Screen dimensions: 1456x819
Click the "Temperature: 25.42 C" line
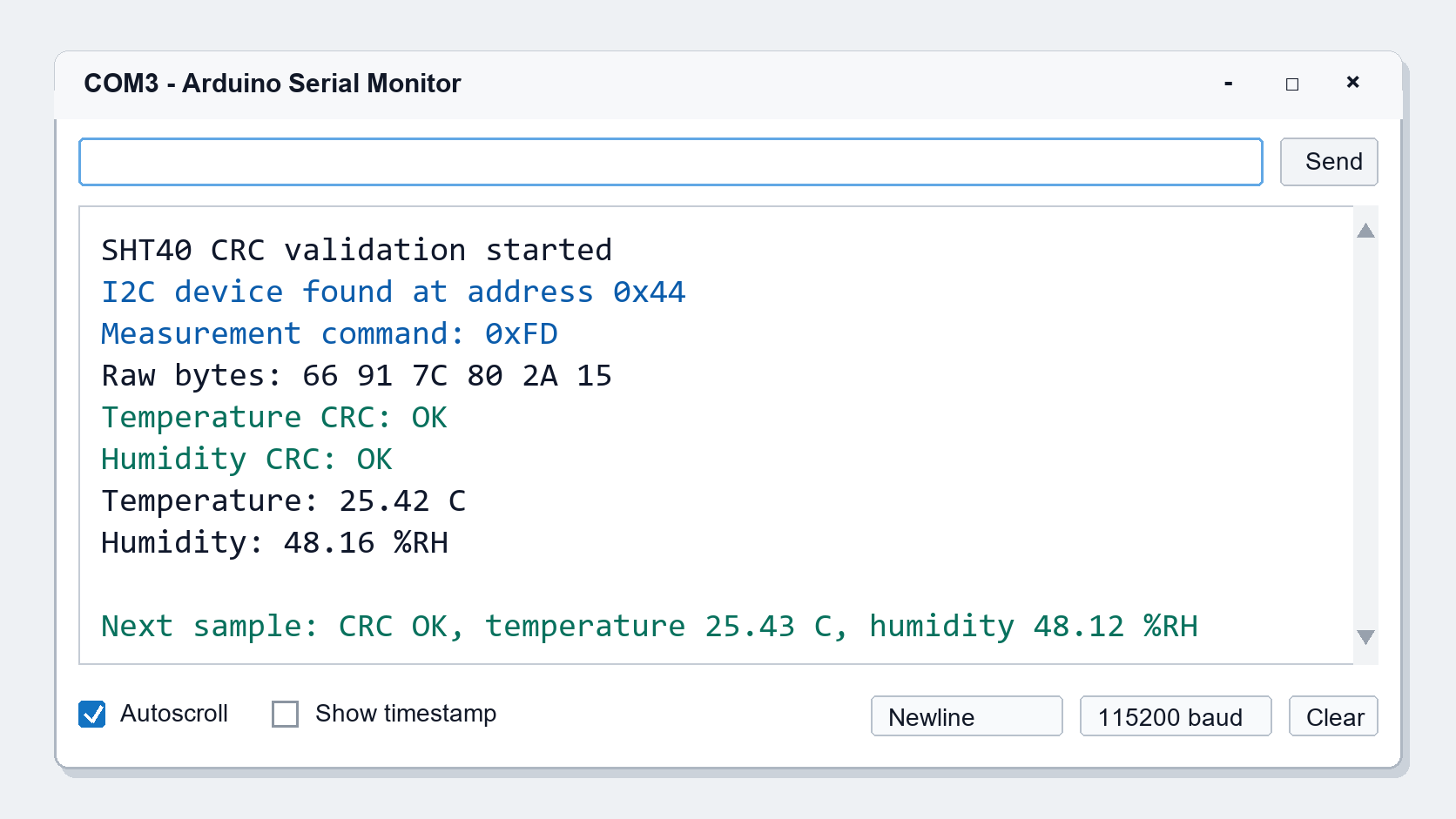(284, 501)
